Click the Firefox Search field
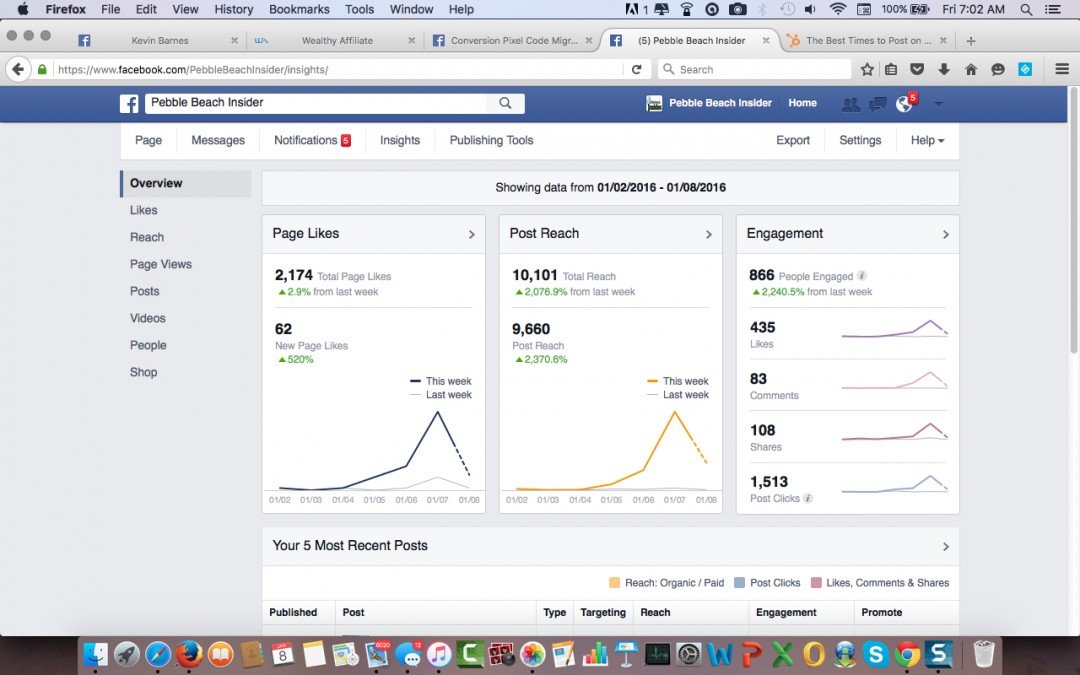Image resolution: width=1080 pixels, height=675 pixels. tap(755, 70)
